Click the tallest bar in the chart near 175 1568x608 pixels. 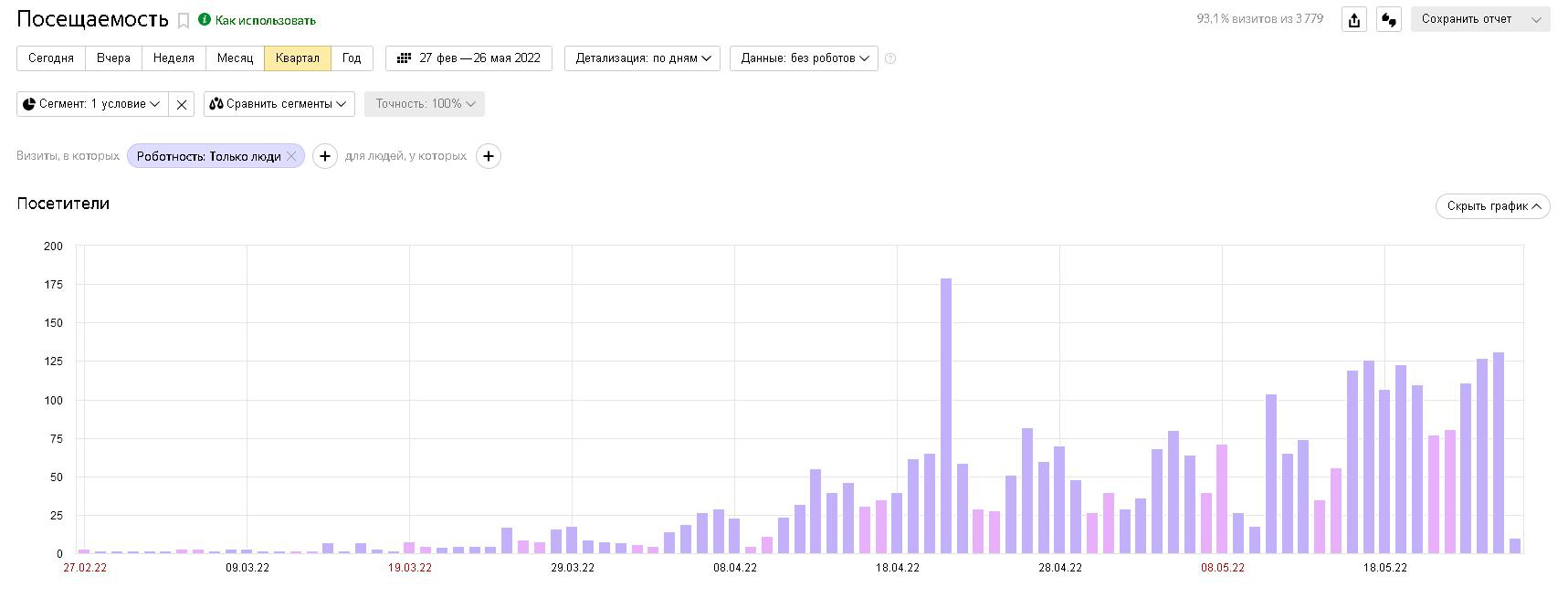(x=946, y=415)
